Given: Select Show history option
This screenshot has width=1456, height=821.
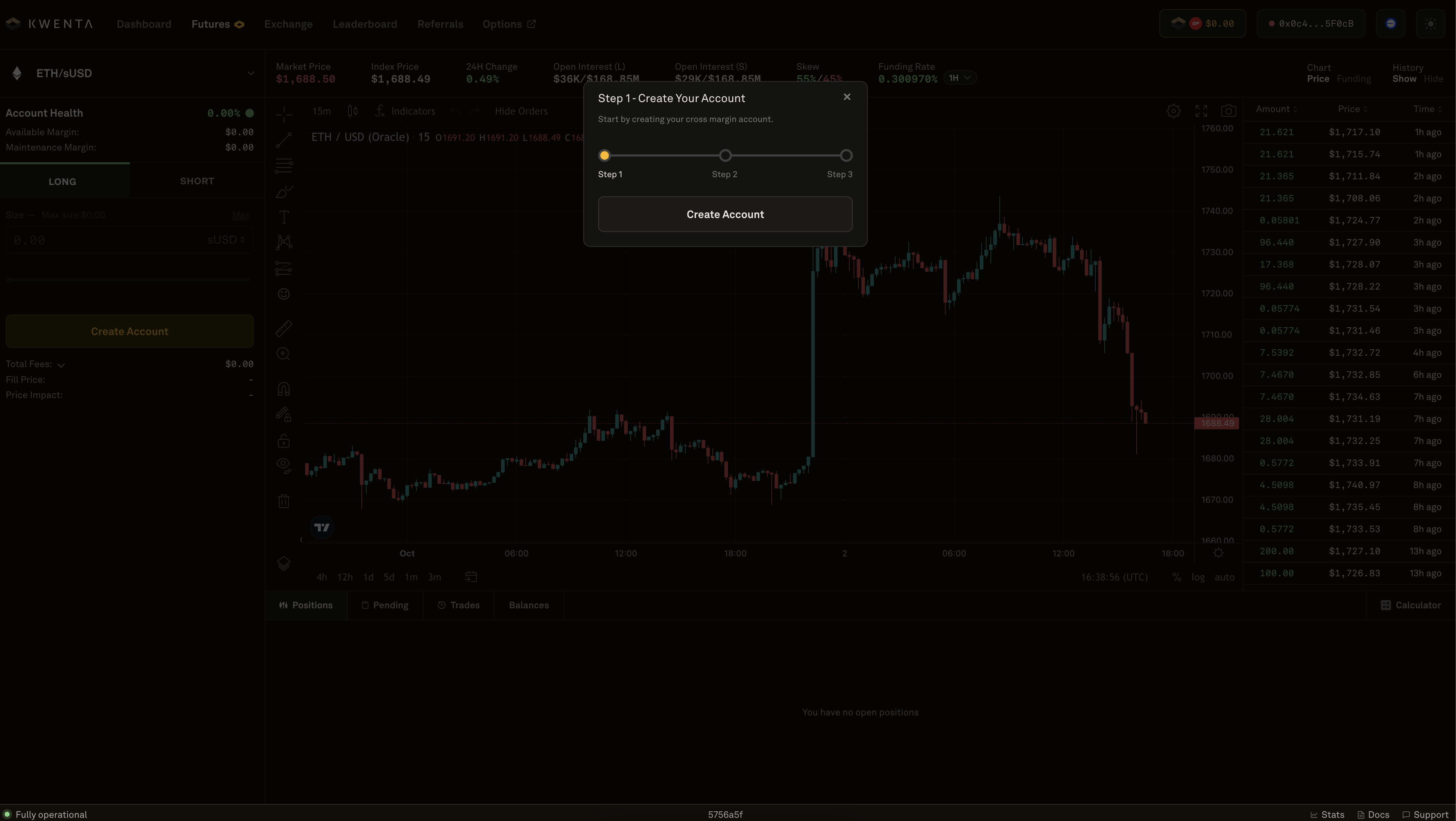Looking at the screenshot, I should point(1404,79).
